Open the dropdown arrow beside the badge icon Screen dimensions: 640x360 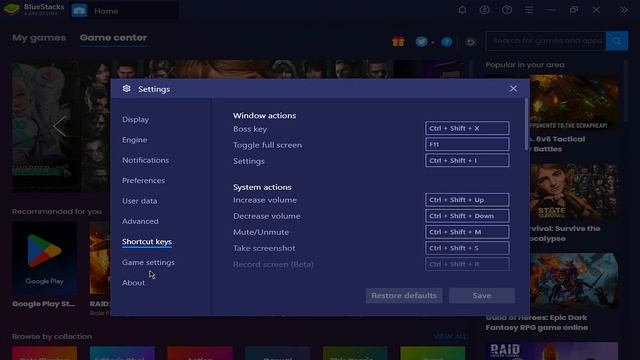pyautogui.click(x=433, y=42)
